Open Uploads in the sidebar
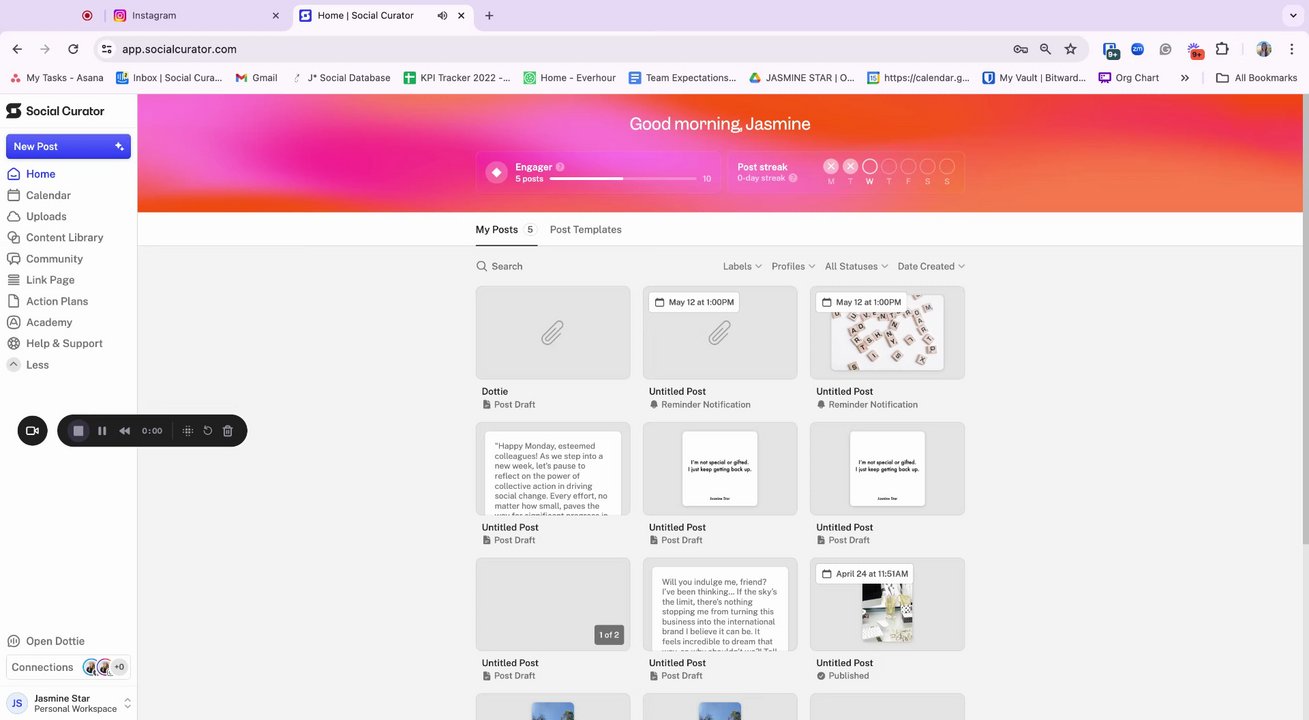The height and width of the screenshot is (720, 1309). tap(46, 216)
